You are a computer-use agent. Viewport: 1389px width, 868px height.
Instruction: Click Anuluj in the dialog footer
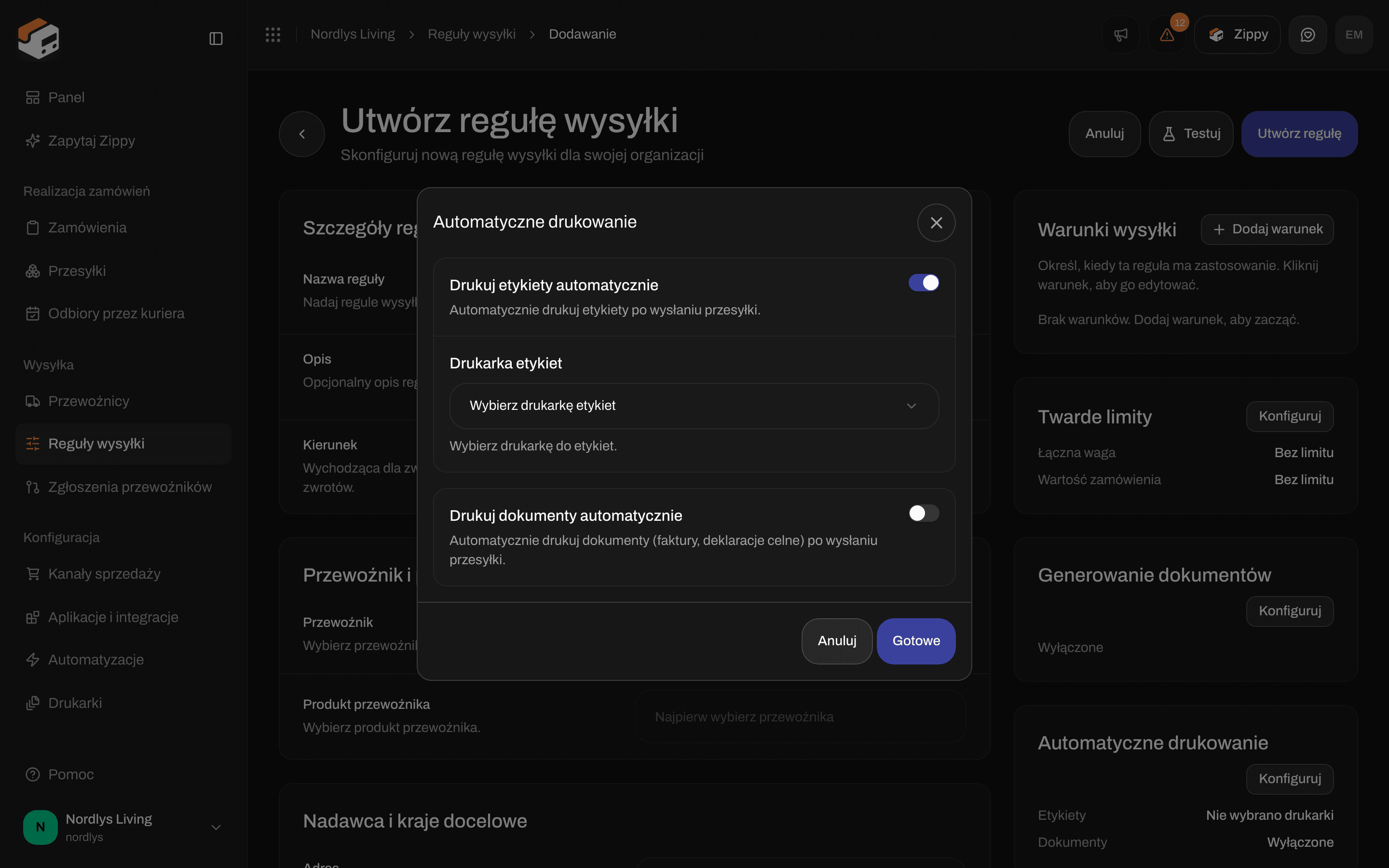(837, 641)
